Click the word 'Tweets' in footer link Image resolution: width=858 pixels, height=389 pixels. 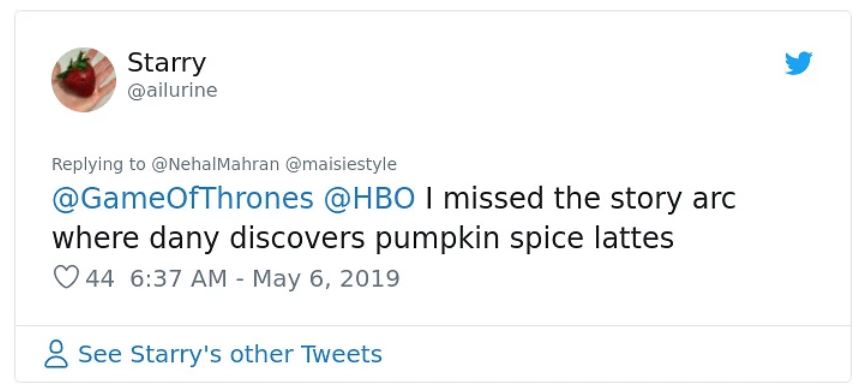tap(341, 354)
